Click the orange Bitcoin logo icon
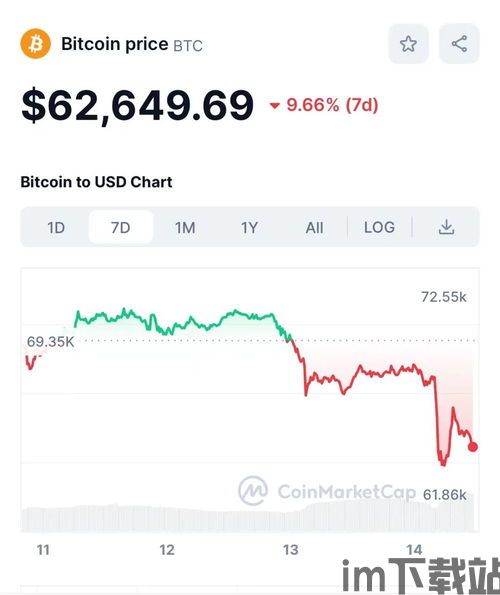The width and height of the screenshot is (500, 595). tap(35, 44)
